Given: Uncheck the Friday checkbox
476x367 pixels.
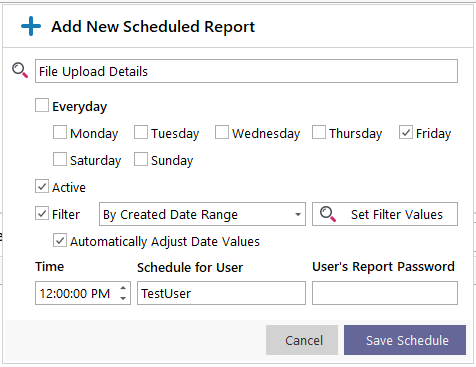Looking at the screenshot, I should tap(406, 132).
